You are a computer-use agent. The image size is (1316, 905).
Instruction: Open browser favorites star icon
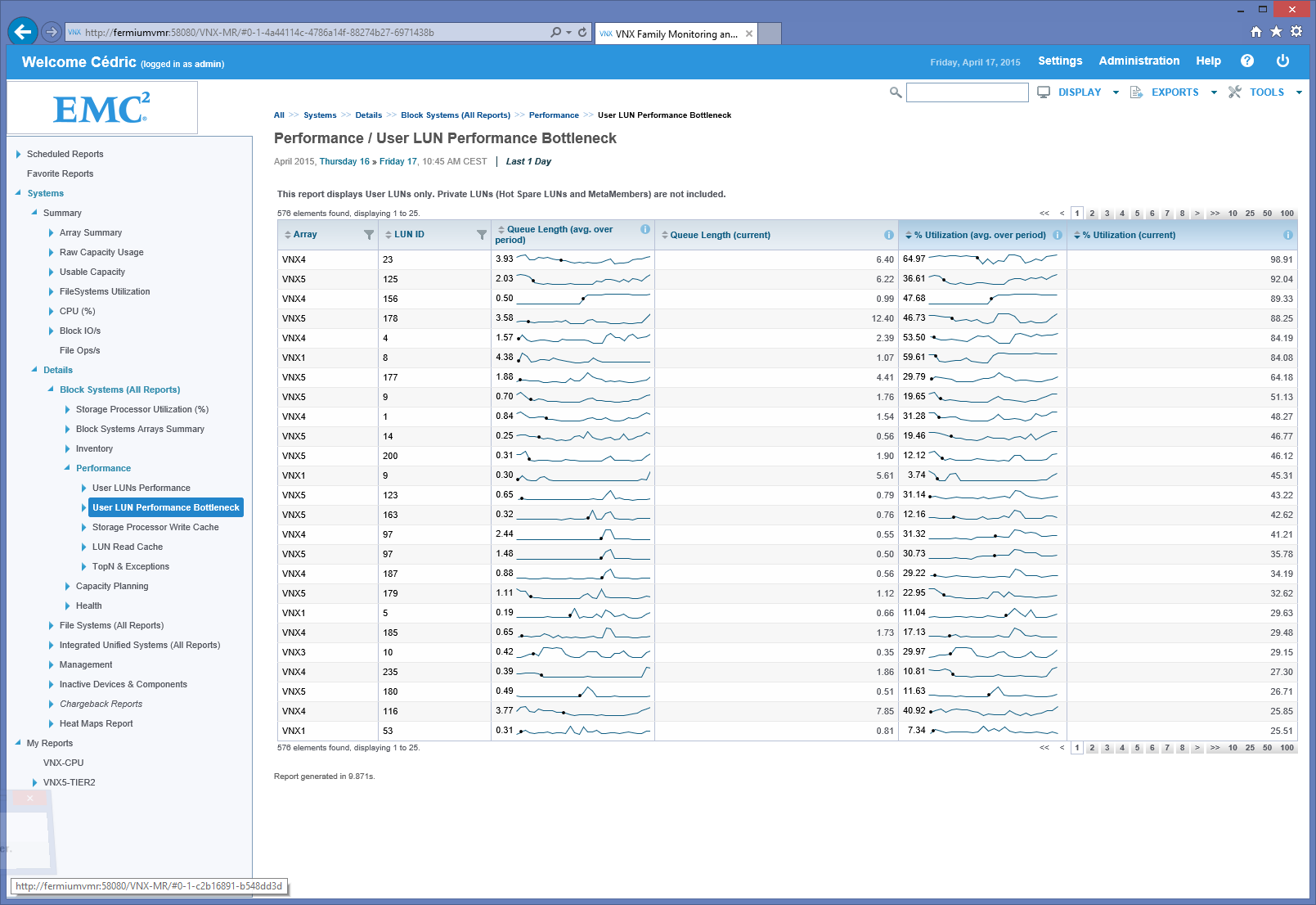coord(1276,32)
